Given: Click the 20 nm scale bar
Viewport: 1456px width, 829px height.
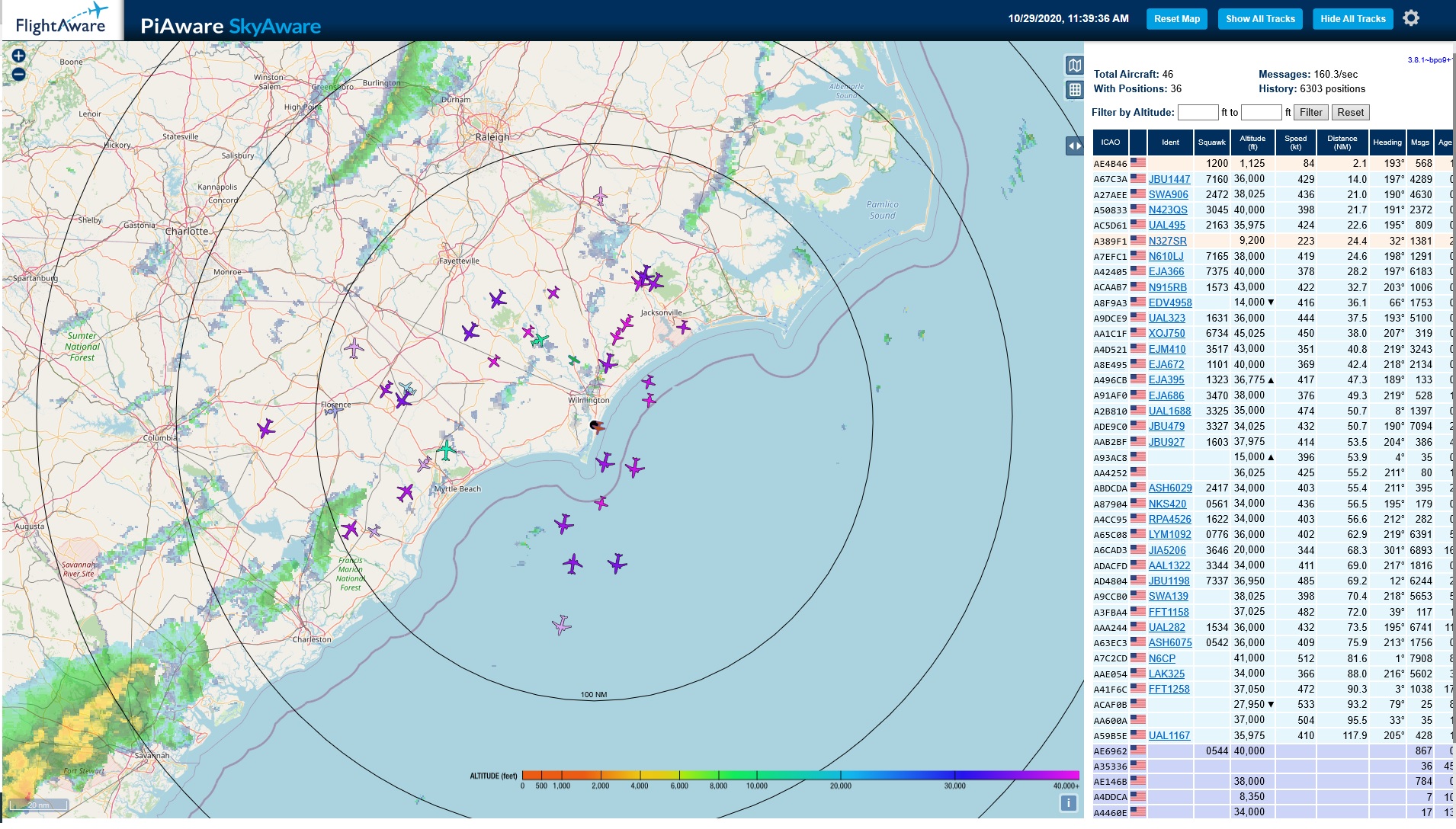Looking at the screenshot, I should (x=38, y=805).
